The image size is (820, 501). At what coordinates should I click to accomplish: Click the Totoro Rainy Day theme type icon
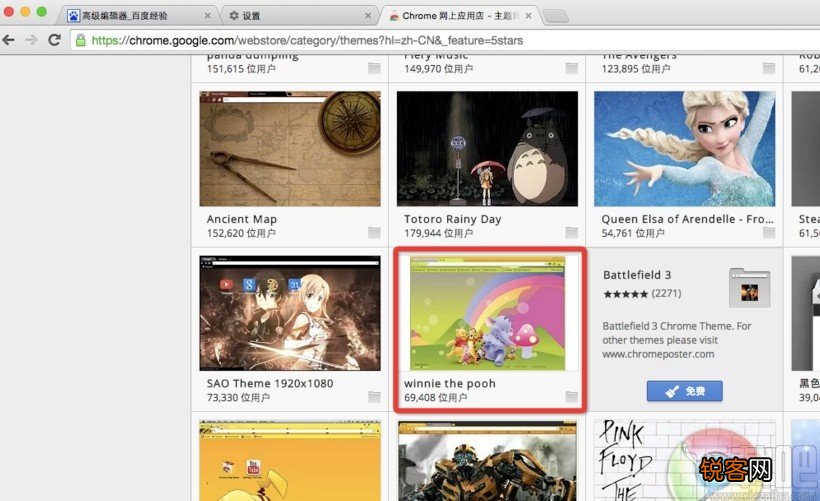click(x=572, y=233)
